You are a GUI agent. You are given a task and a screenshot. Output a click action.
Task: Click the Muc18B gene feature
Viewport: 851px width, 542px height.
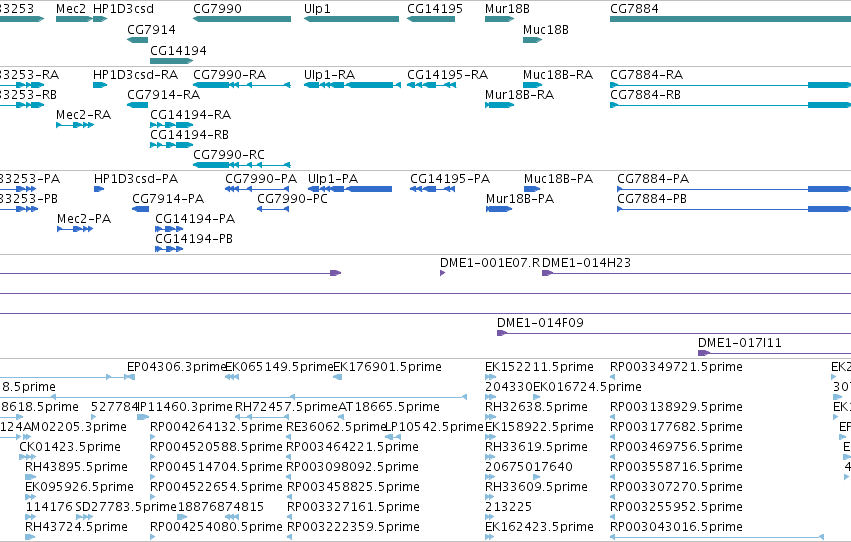(x=532, y=40)
